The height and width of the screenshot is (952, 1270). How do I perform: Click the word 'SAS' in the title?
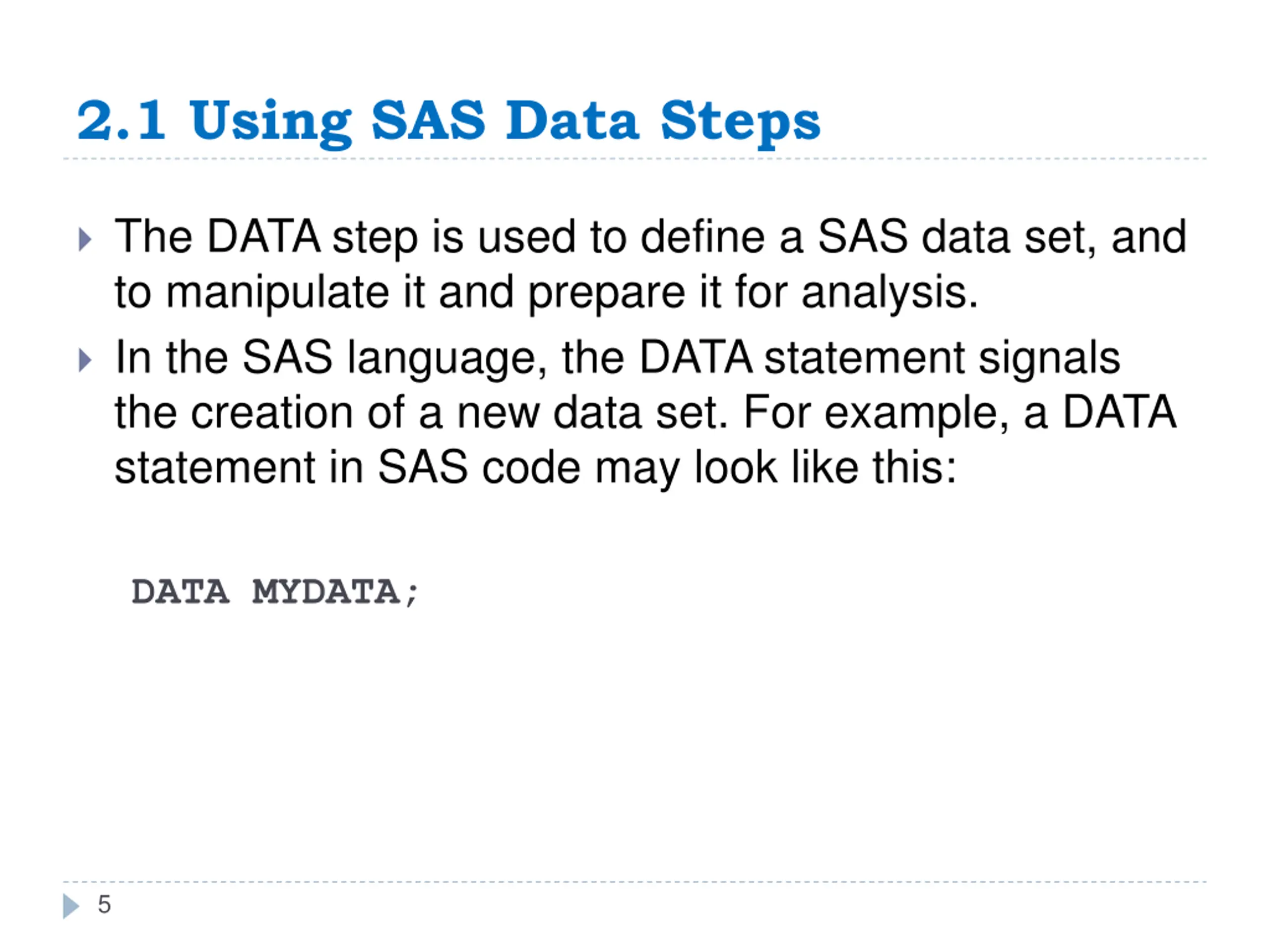point(428,120)
